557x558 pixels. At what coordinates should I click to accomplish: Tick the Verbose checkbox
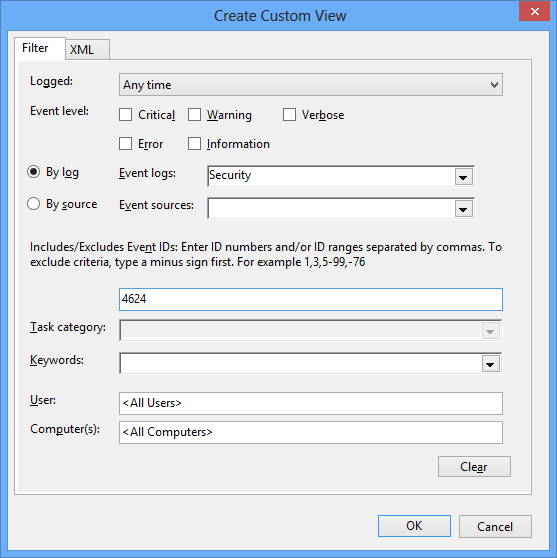[289, 115]
